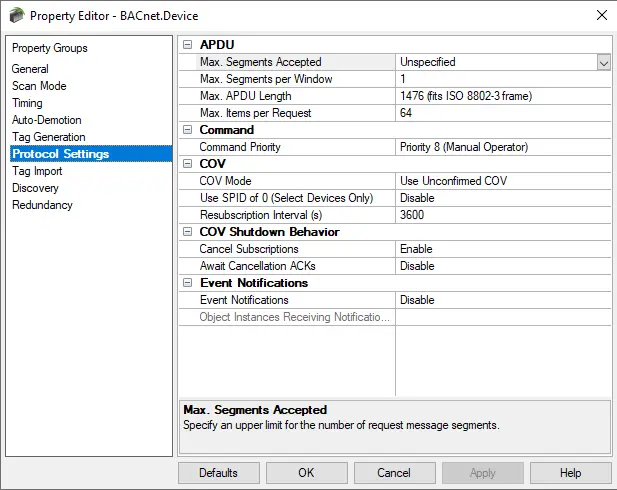
Task: Edit Max. Items per Request value 64
Action: tap(503, 113)
